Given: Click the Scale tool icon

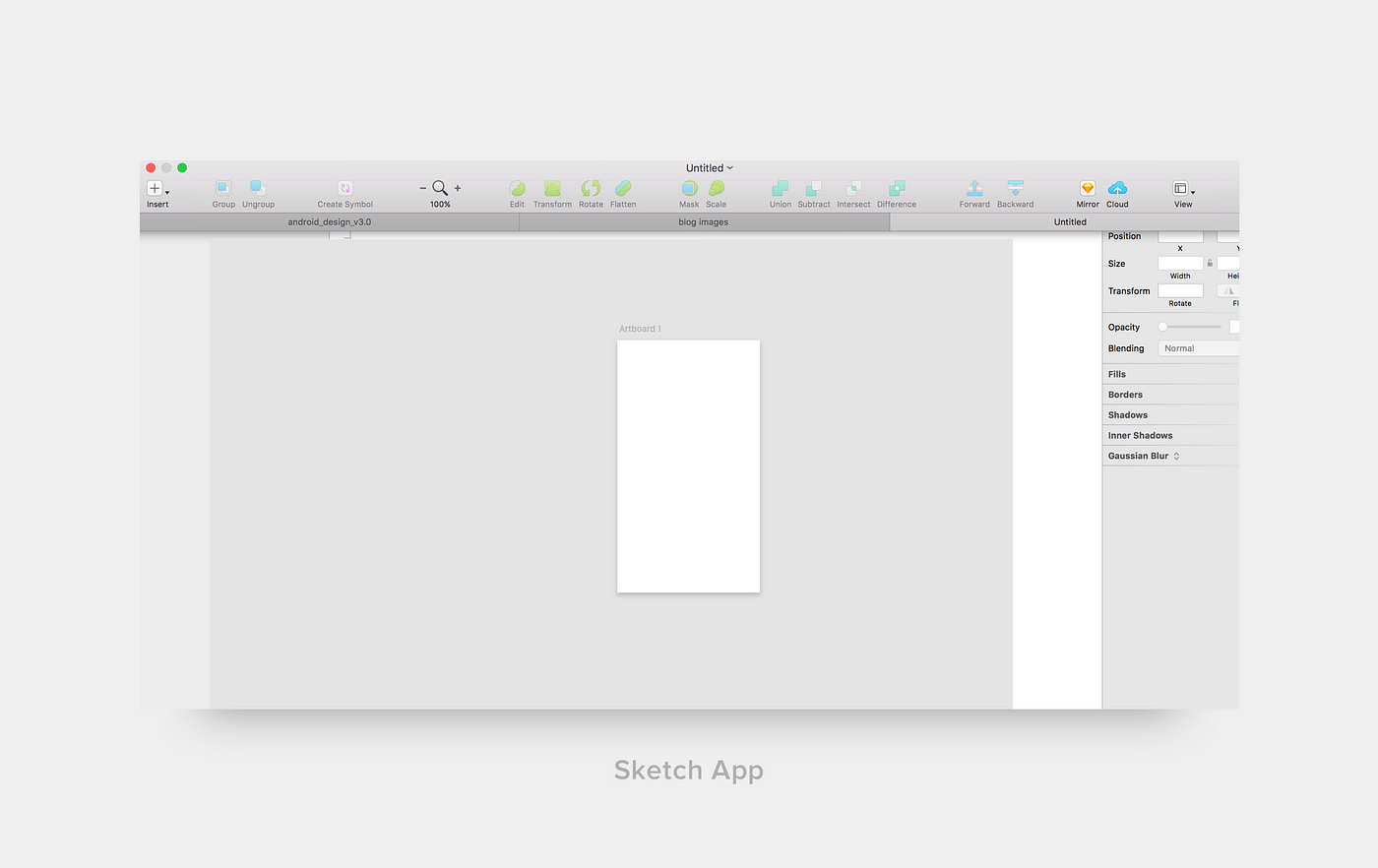Looking at the screenshot, I should pyautogui.click(x=717, y=188).
